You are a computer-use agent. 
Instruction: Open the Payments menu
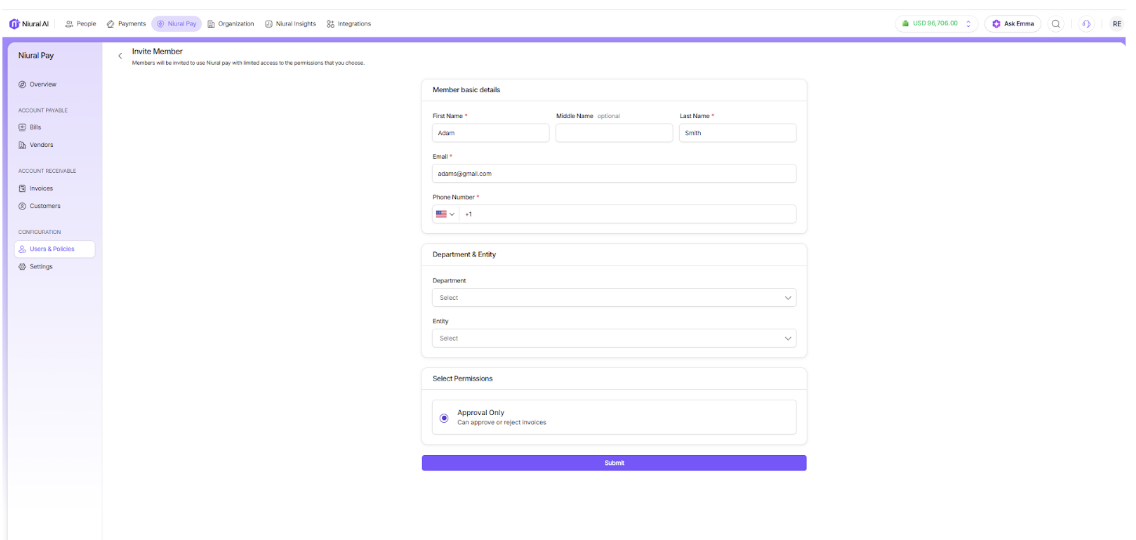(126, 24)
